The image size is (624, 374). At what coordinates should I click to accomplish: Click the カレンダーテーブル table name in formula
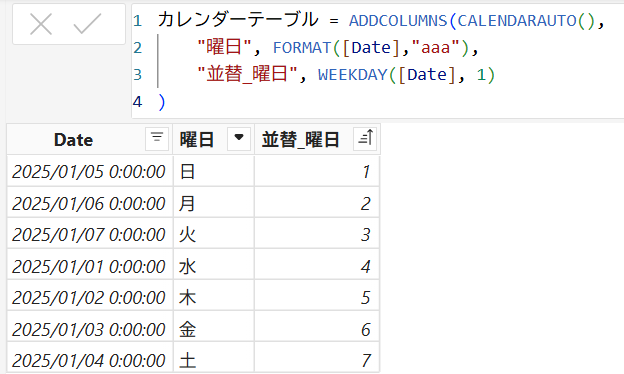point(238,20)
